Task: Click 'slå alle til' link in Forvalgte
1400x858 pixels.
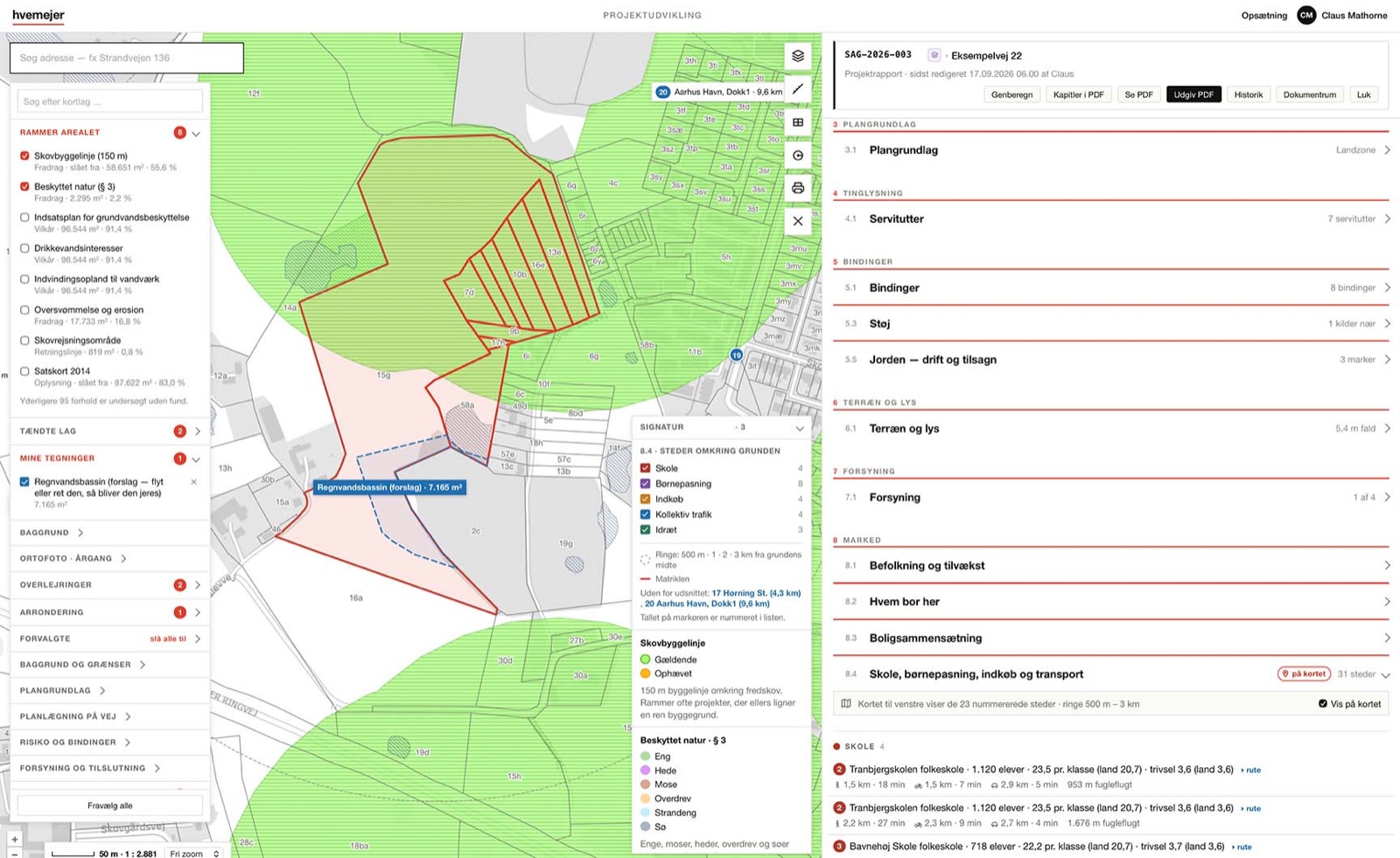Action: coord(168,639)
